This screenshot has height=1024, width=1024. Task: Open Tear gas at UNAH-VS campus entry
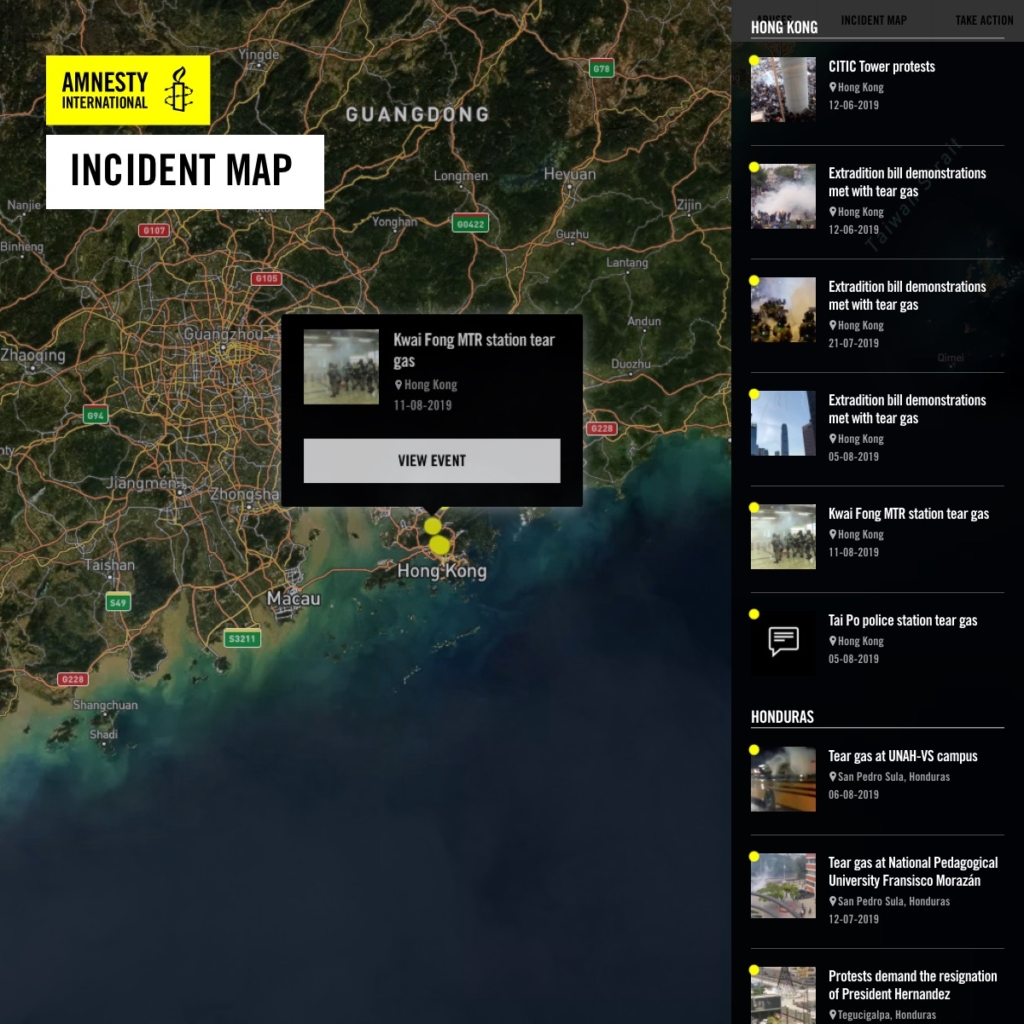pyautogui.click(x=902, y=757)
